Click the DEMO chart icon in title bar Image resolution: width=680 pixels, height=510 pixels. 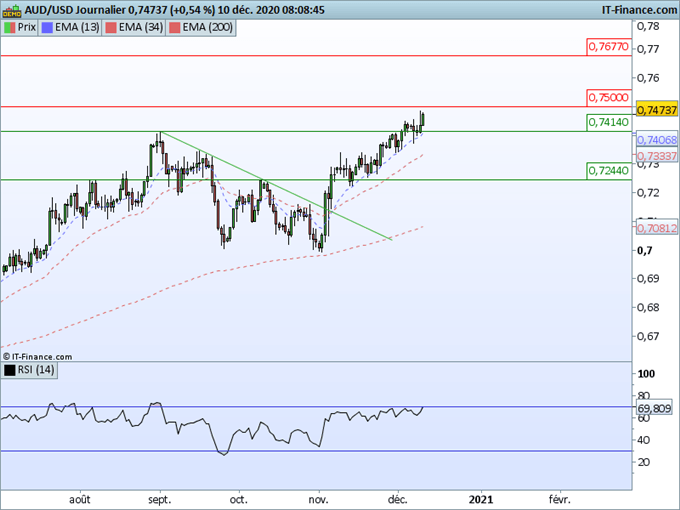[12, 10]
